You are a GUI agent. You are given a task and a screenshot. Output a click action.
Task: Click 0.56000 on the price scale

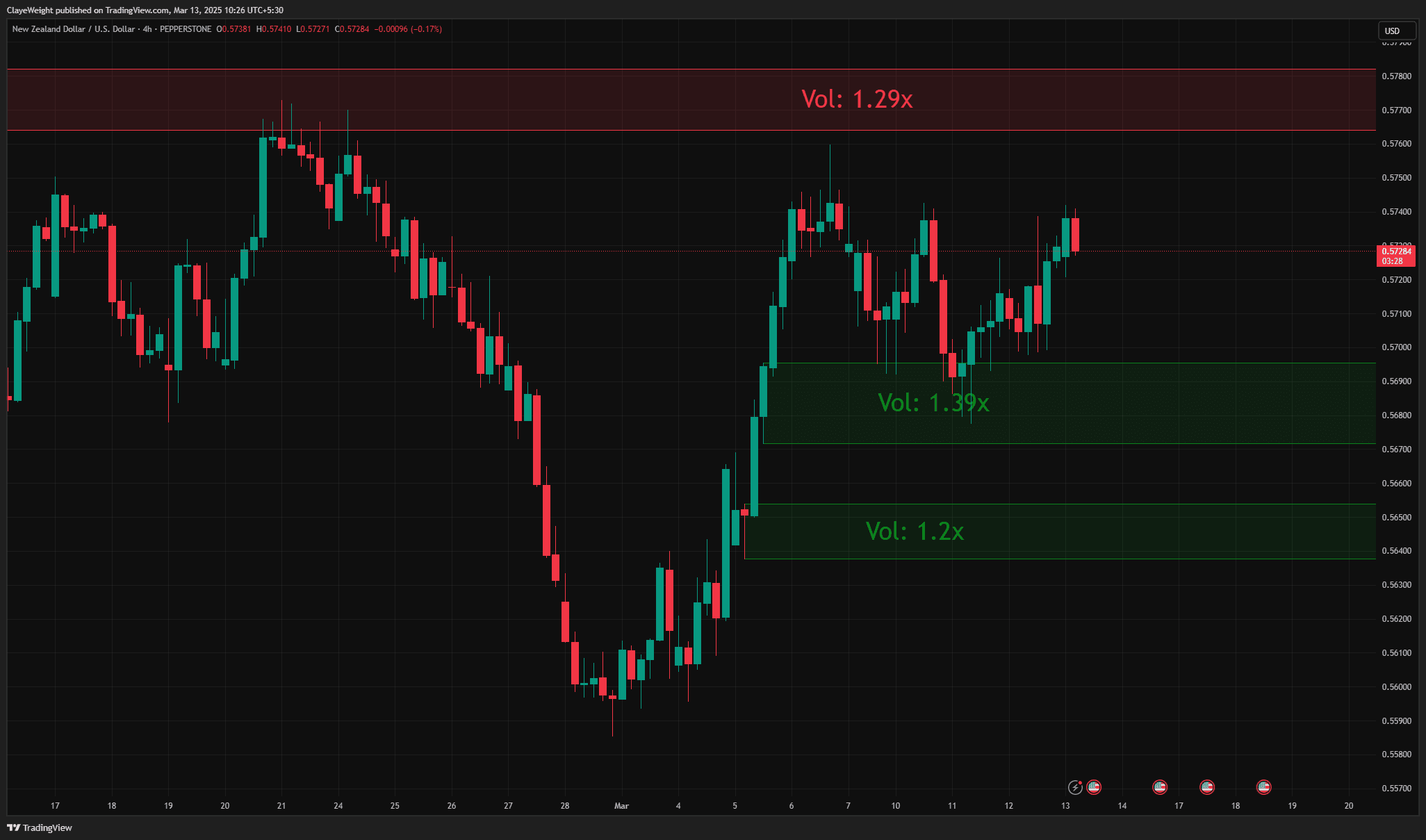1396,687
